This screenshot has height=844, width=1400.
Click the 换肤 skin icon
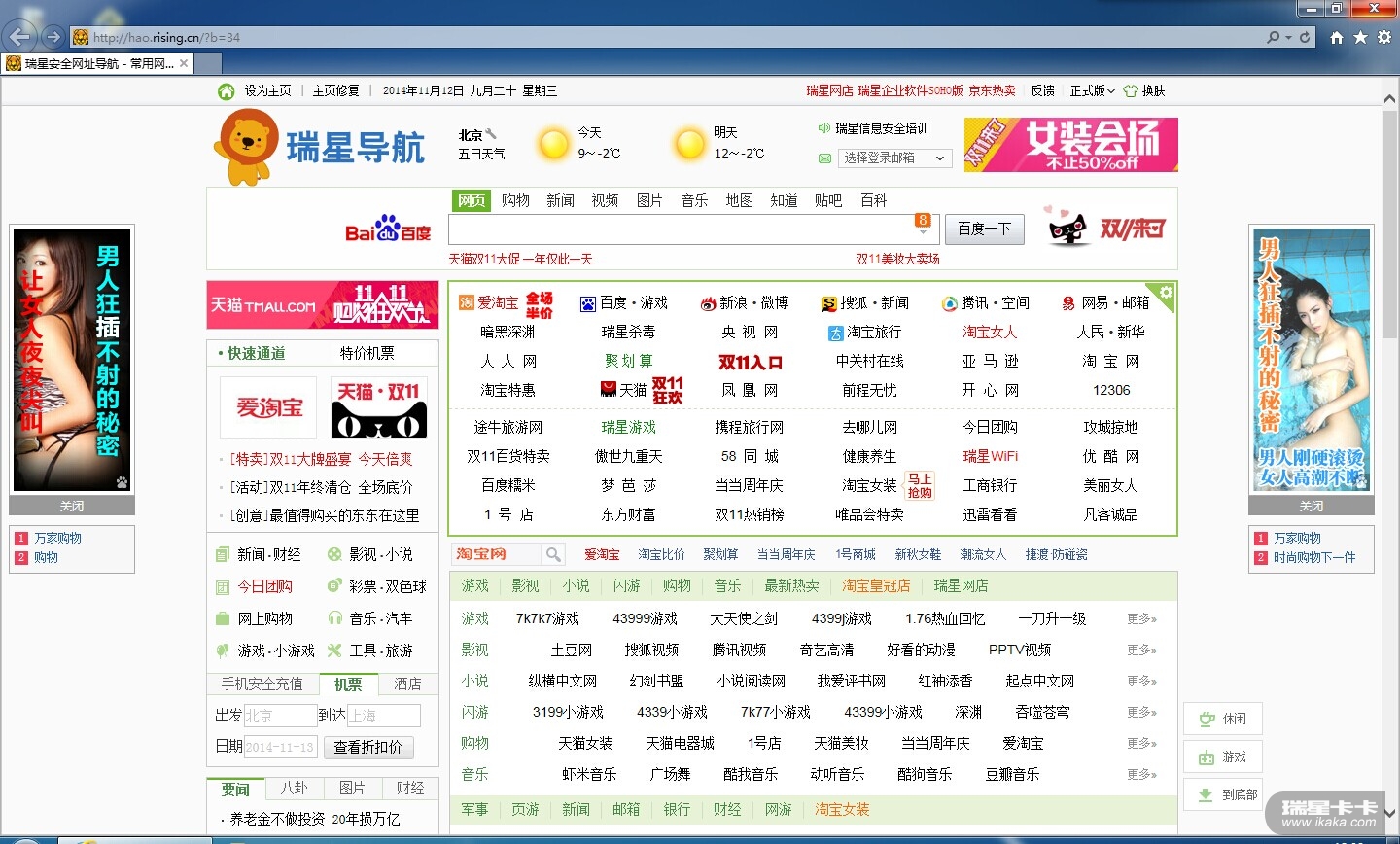(1131, 91)
